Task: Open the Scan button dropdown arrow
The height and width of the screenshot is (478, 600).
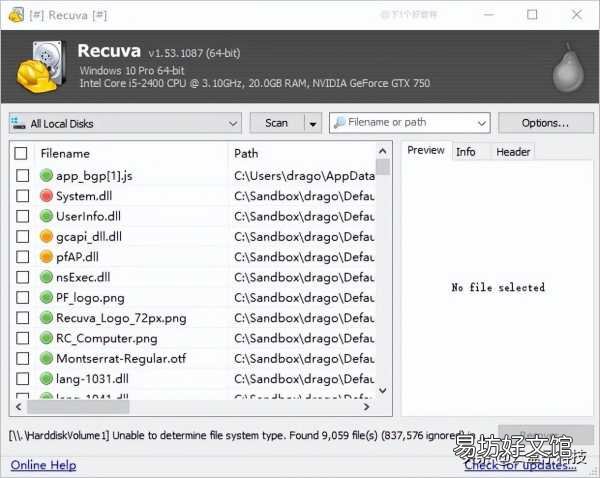Action: [x=313, y=123]
